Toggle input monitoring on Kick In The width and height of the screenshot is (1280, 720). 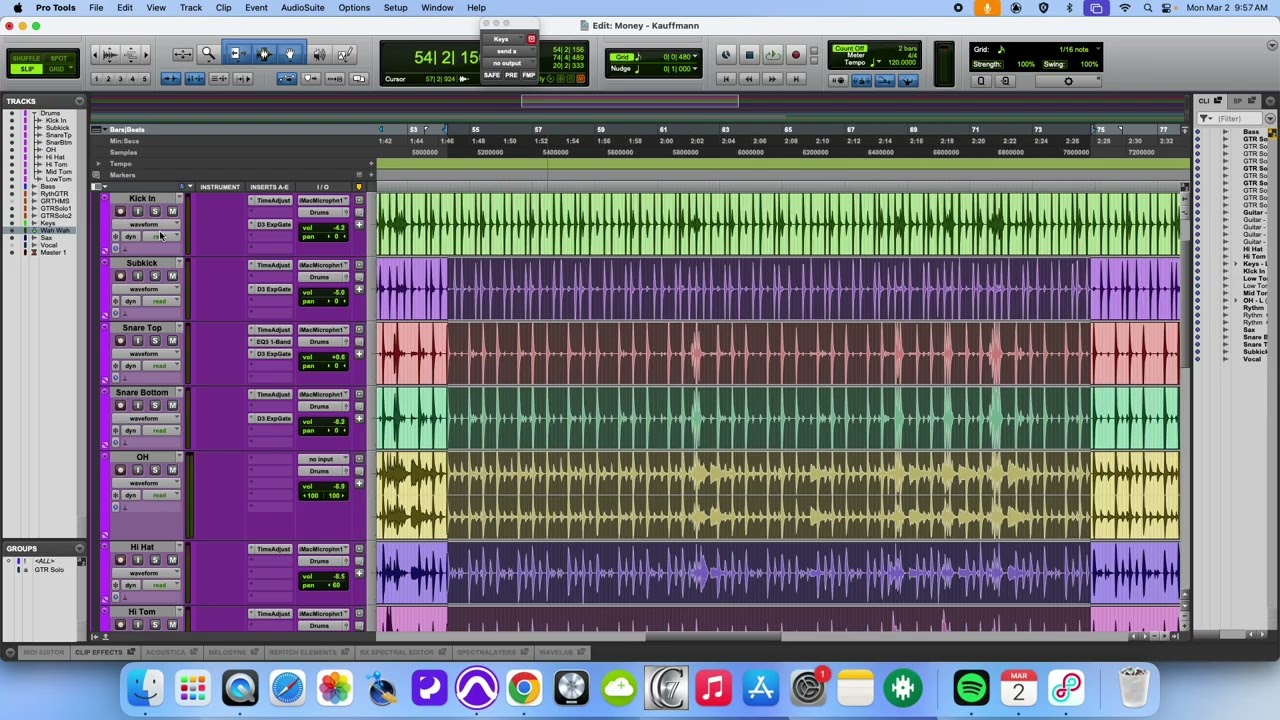138,212
